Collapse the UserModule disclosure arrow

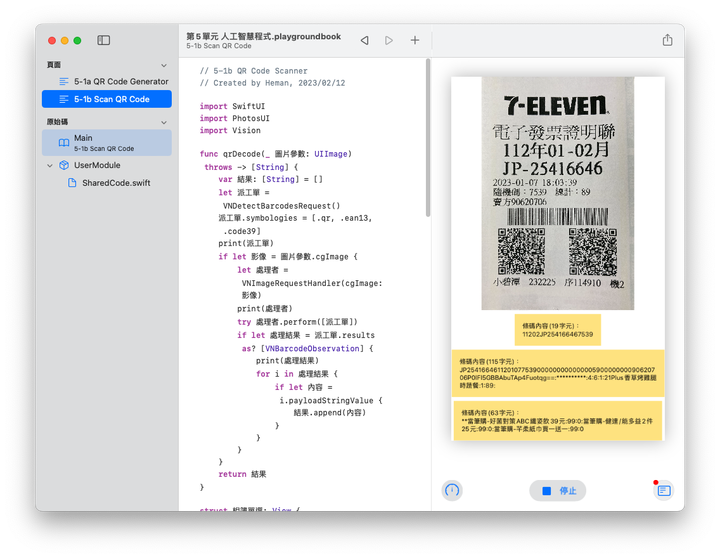(x=49, y=165)
